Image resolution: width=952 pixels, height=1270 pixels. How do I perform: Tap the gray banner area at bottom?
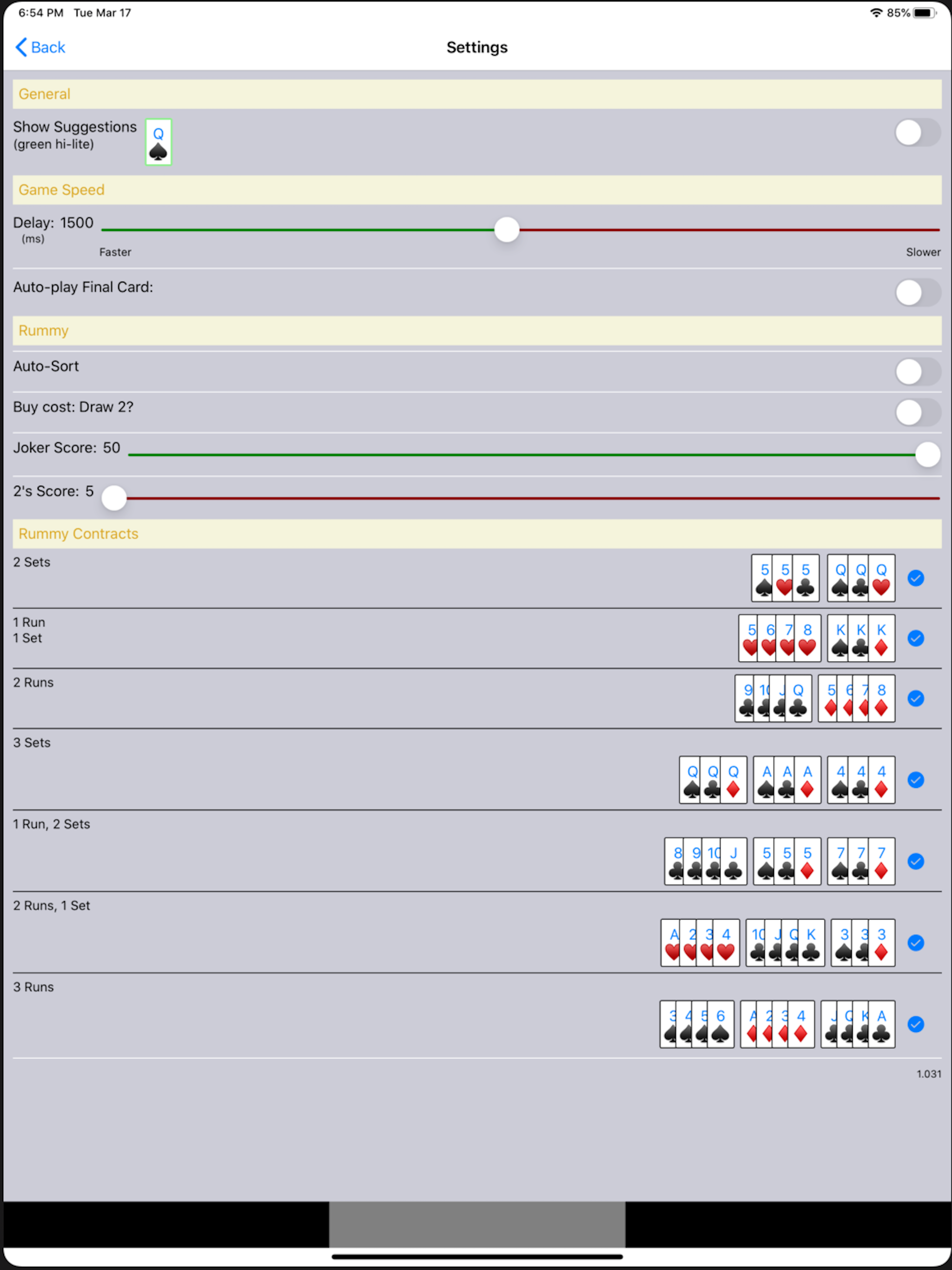[476, 1224]
